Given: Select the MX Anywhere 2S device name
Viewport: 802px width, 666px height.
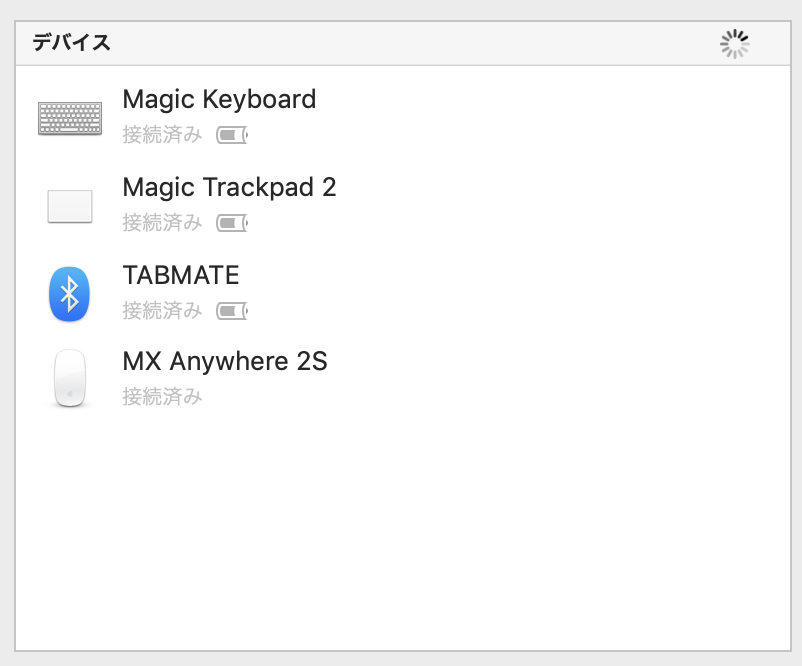Looking at the screenshot, I should point(225,362).
